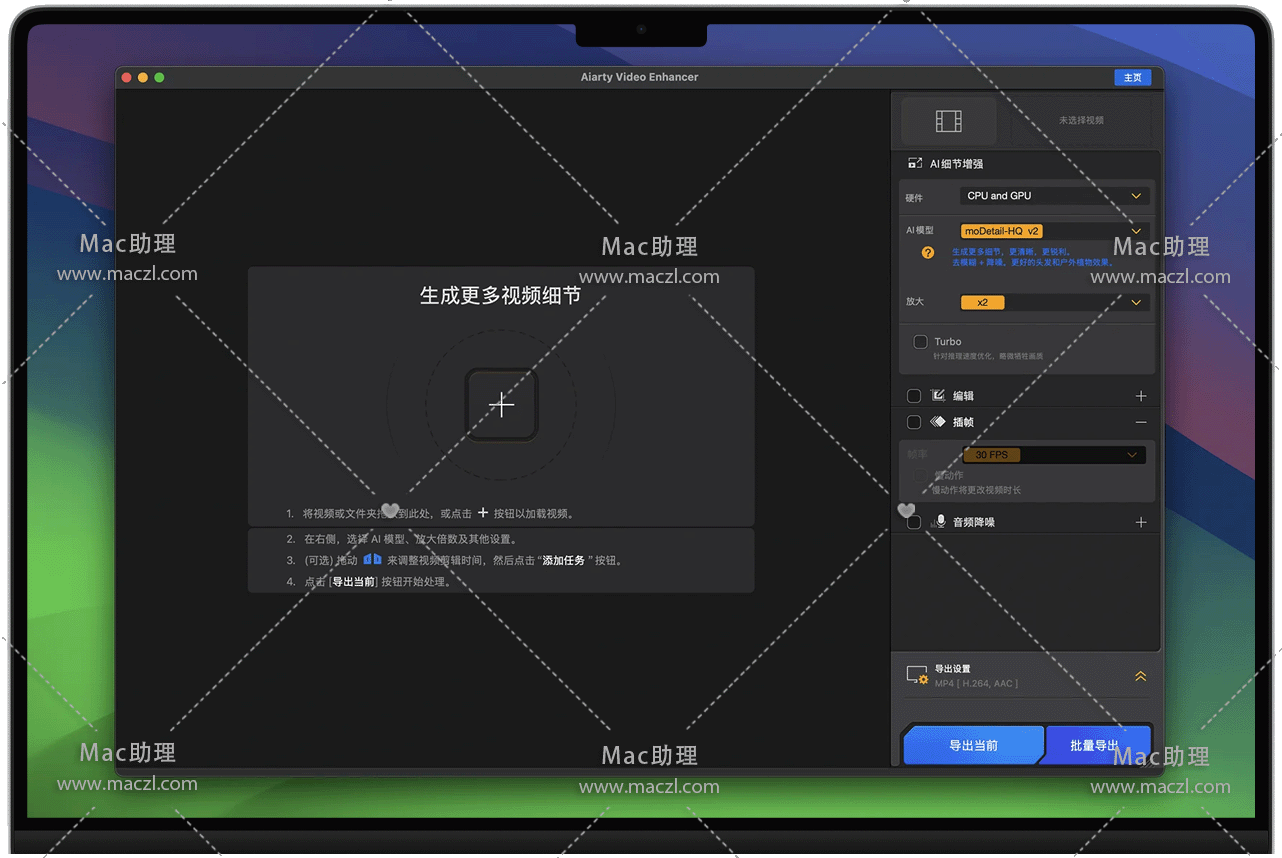Viewport: 1282px width, 858px height.
Task: Click the 慢动作将更改视频时长 note
Action: tap(977, 491)
